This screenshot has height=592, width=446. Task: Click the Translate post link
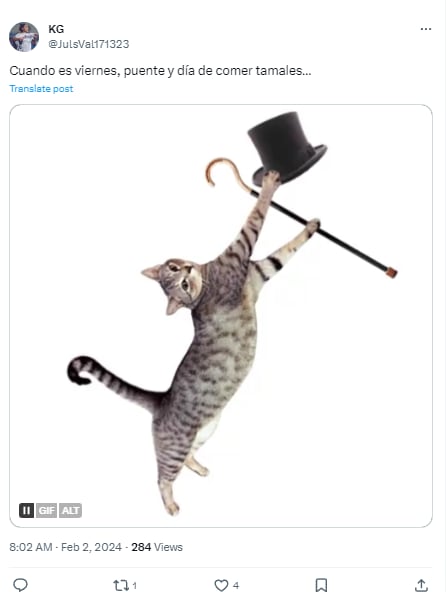coord(41,89)
